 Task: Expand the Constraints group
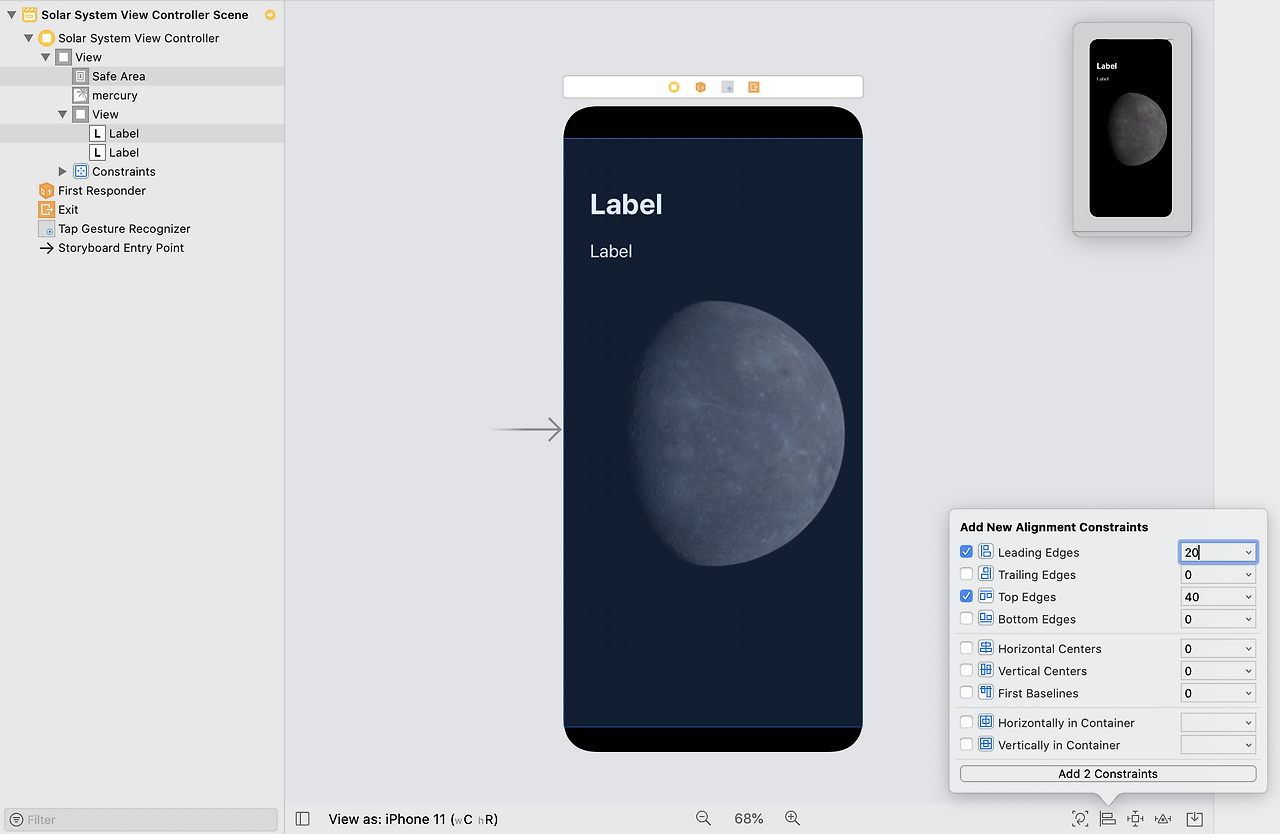click(x=63, y=171)
